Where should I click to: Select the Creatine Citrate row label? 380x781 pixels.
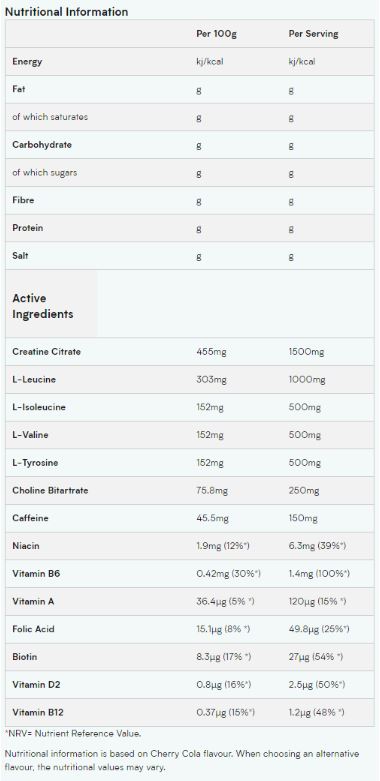tap(46, 352)
